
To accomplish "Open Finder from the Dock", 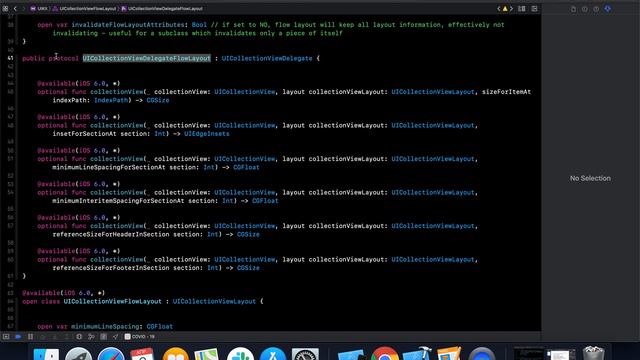I will click(46, 354).
